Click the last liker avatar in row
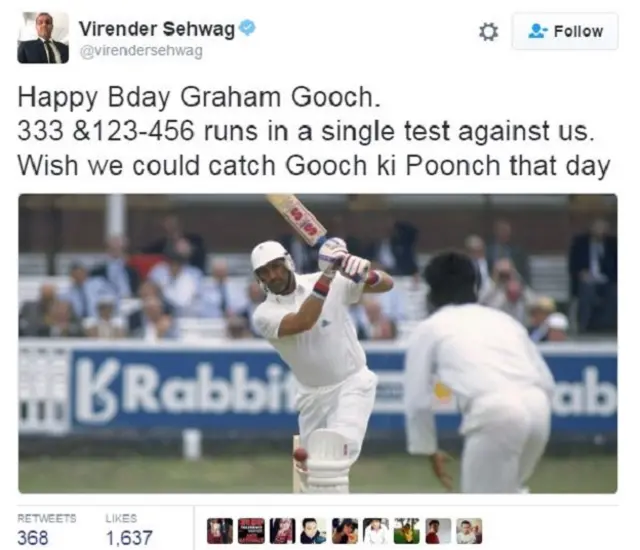 tap(469, 531)
